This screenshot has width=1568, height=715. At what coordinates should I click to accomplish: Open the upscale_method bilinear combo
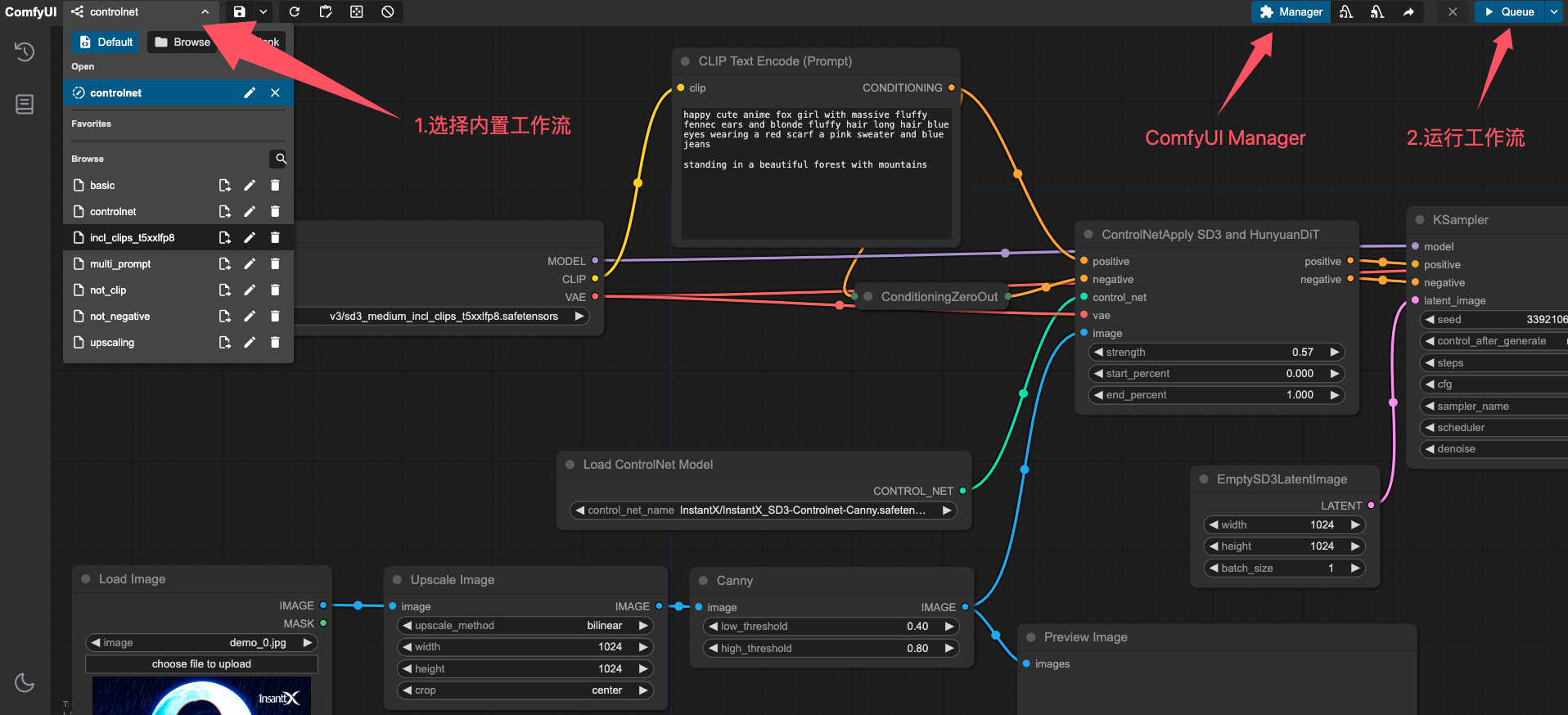click(525, 625)
